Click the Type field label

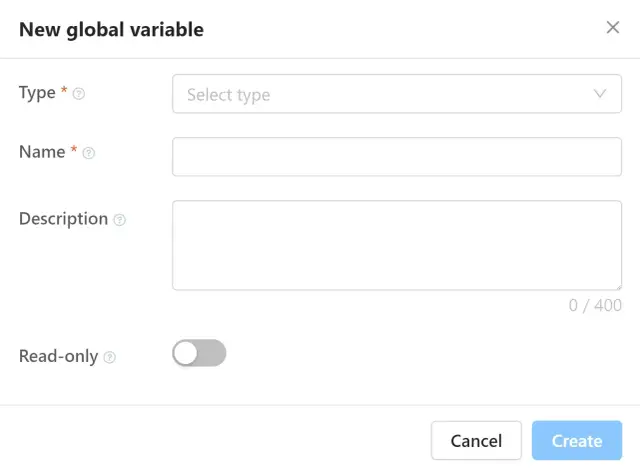pyautogui.click(x=37, y=93)
